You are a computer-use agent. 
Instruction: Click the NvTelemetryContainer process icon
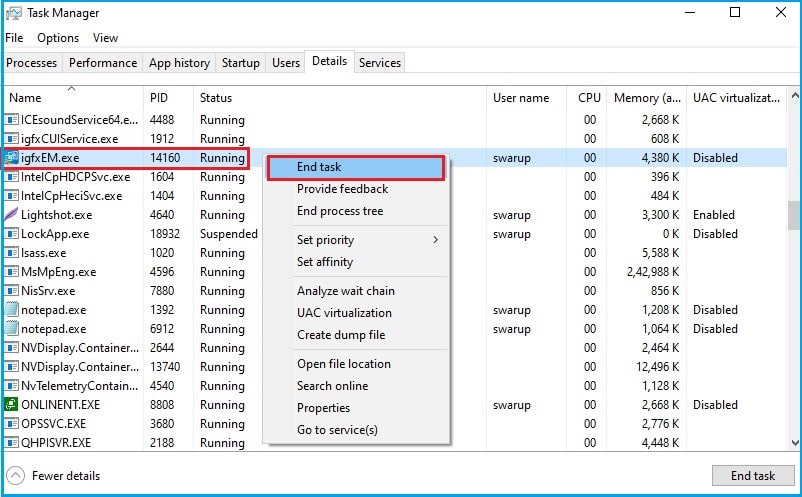11,386
